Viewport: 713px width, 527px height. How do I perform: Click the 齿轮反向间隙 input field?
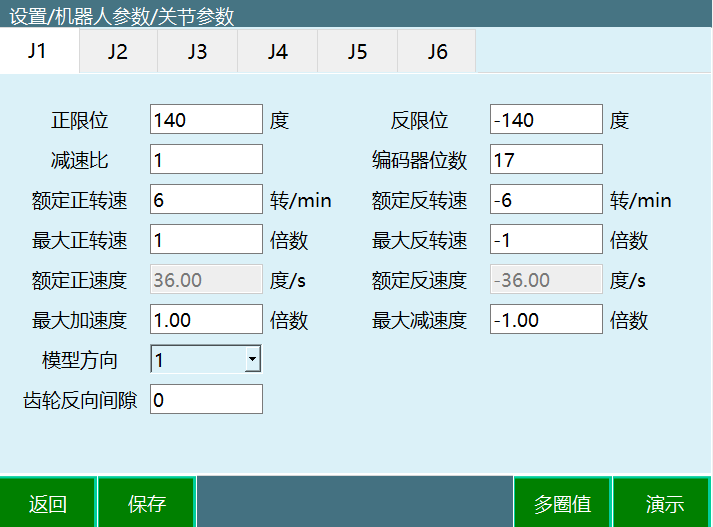tap(206, 400)
